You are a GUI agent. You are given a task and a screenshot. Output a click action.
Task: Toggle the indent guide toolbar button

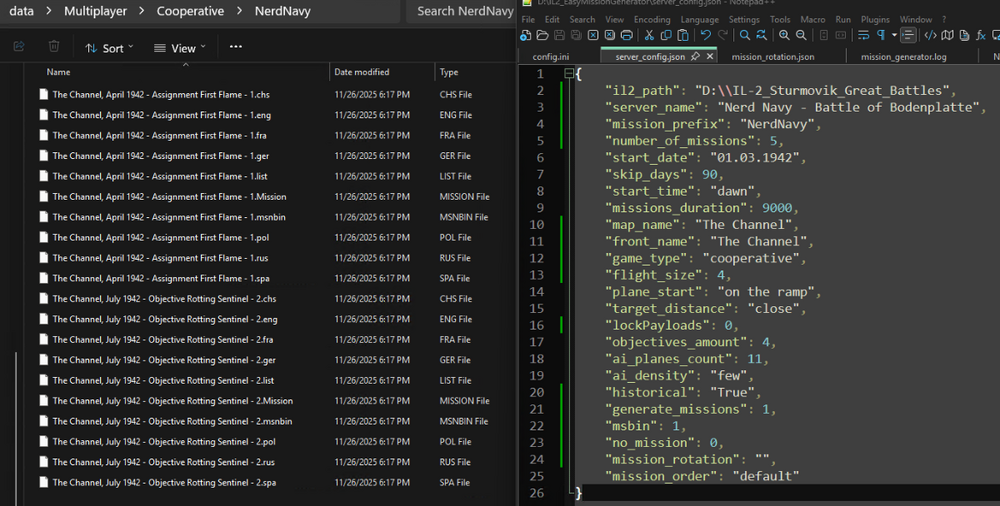[x=908, y=35]
